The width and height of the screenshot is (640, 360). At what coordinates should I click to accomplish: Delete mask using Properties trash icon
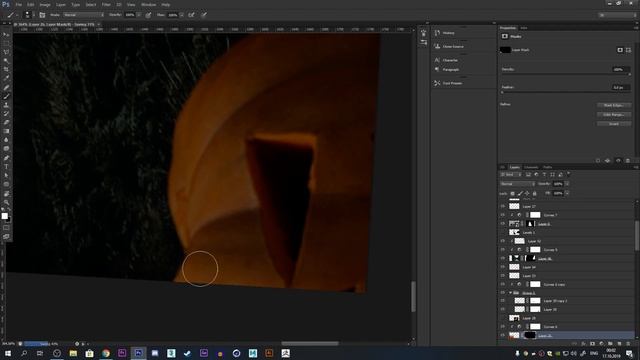click(628, 161)
